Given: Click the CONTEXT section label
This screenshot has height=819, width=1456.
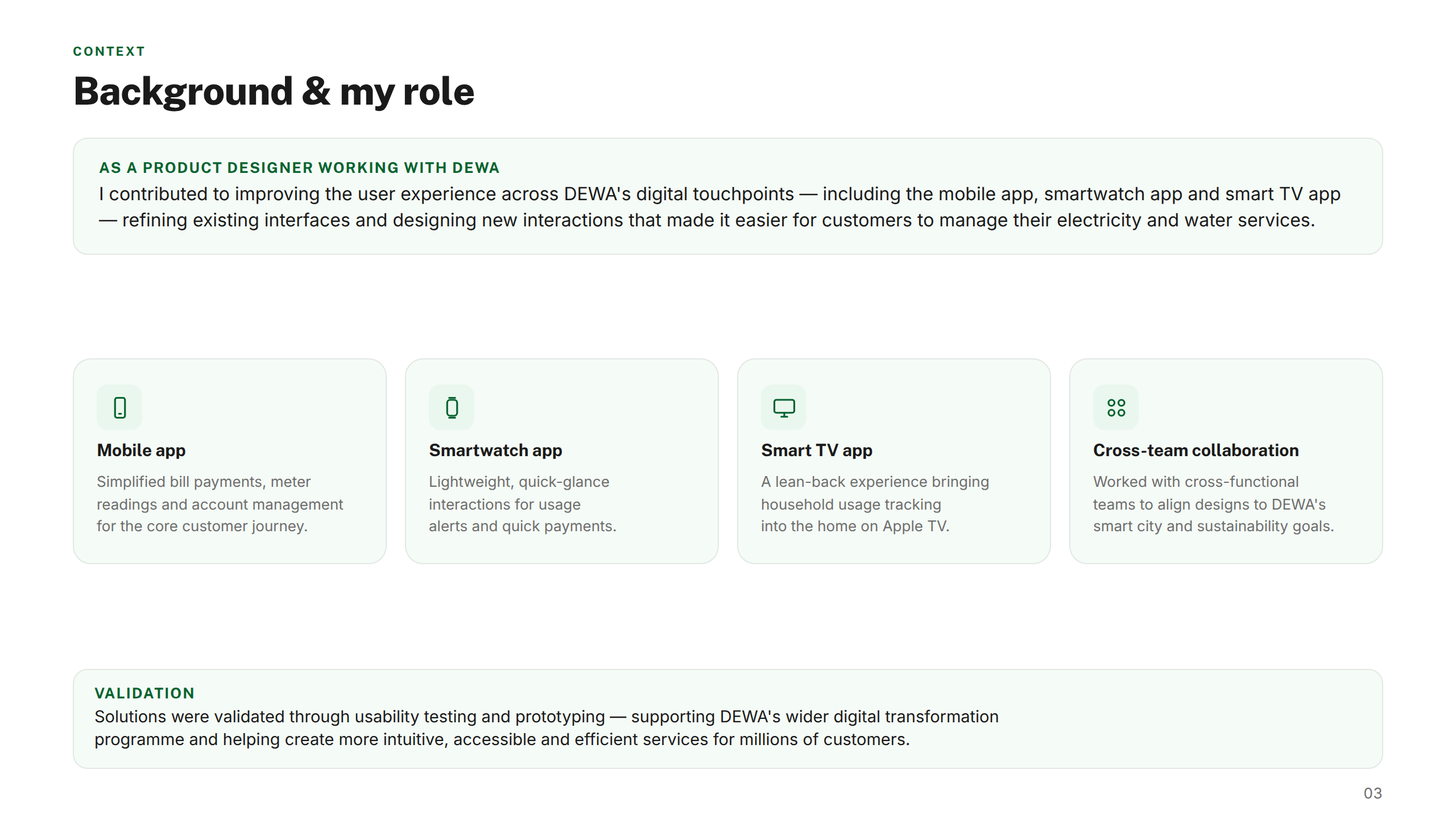Looking at the screenshot, I should [x=109, y=51].
